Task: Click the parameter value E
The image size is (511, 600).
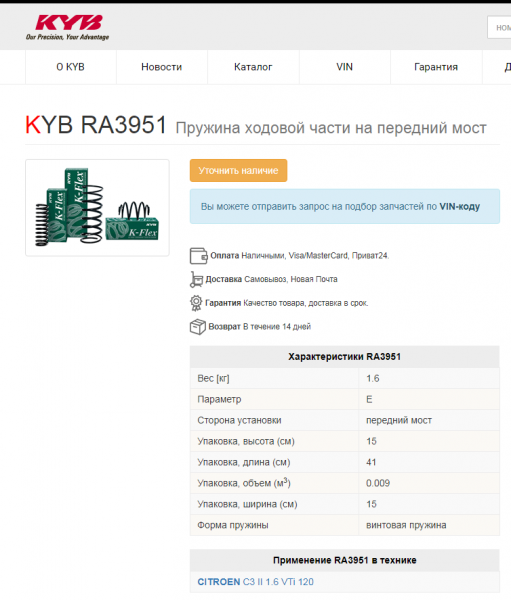Action: [x=369, y=399]
